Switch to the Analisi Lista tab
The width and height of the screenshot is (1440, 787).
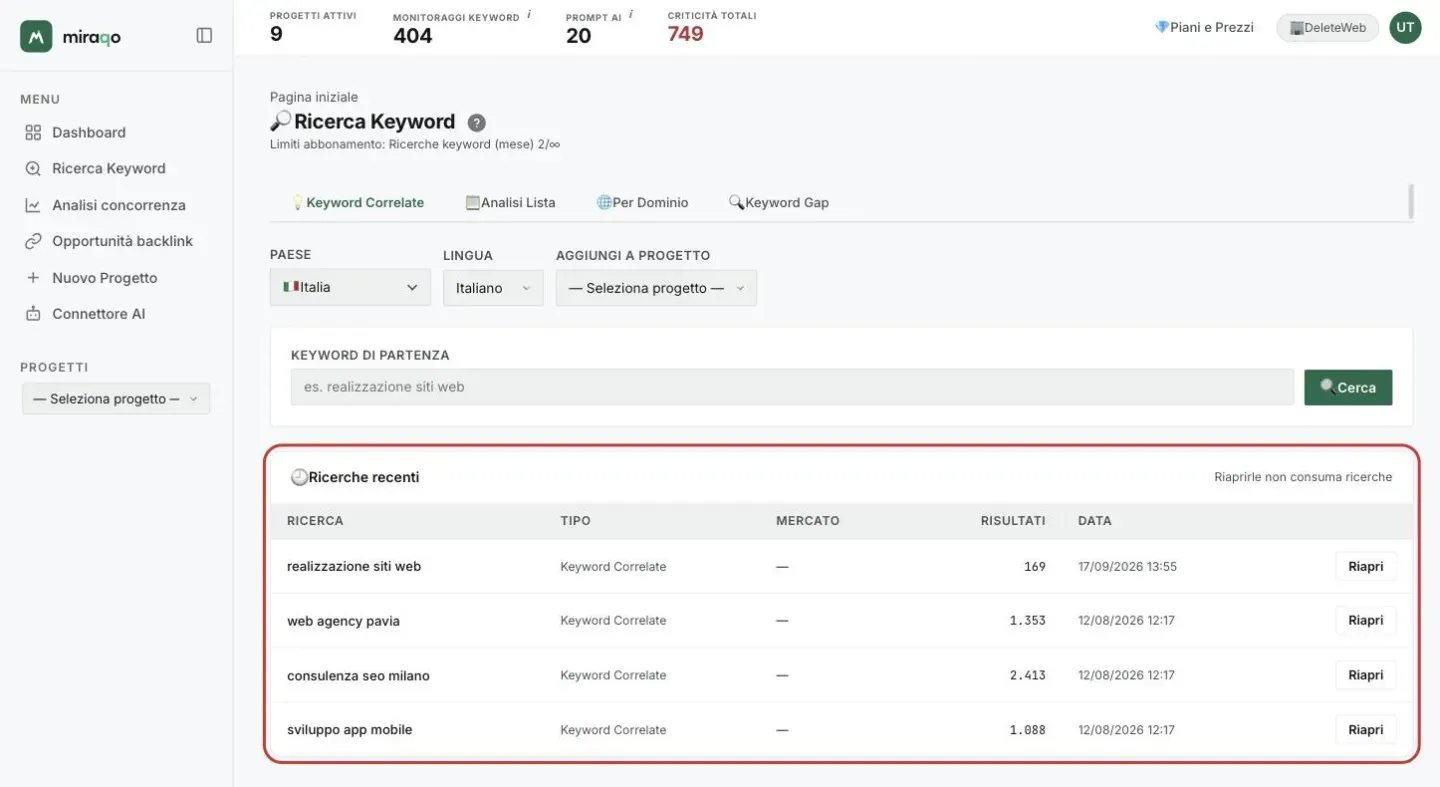point(510,203)
